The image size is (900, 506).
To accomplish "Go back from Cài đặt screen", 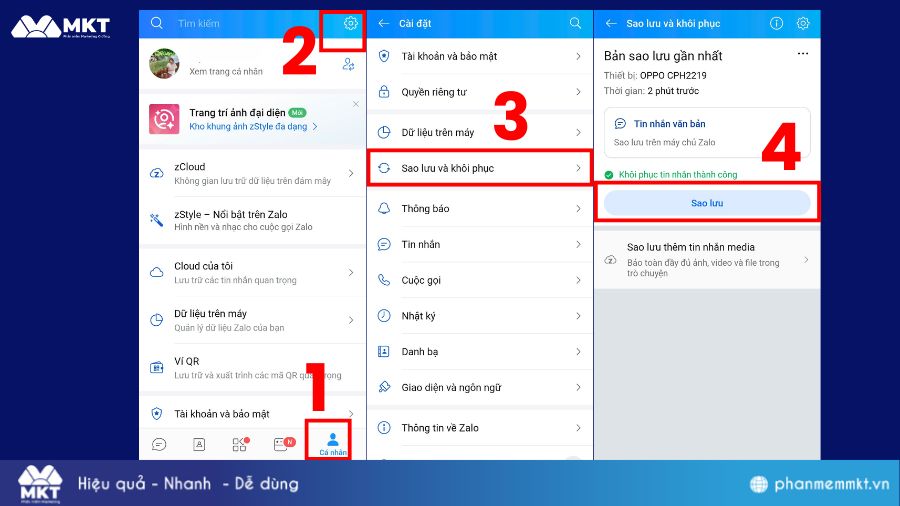I will point(384,24).
